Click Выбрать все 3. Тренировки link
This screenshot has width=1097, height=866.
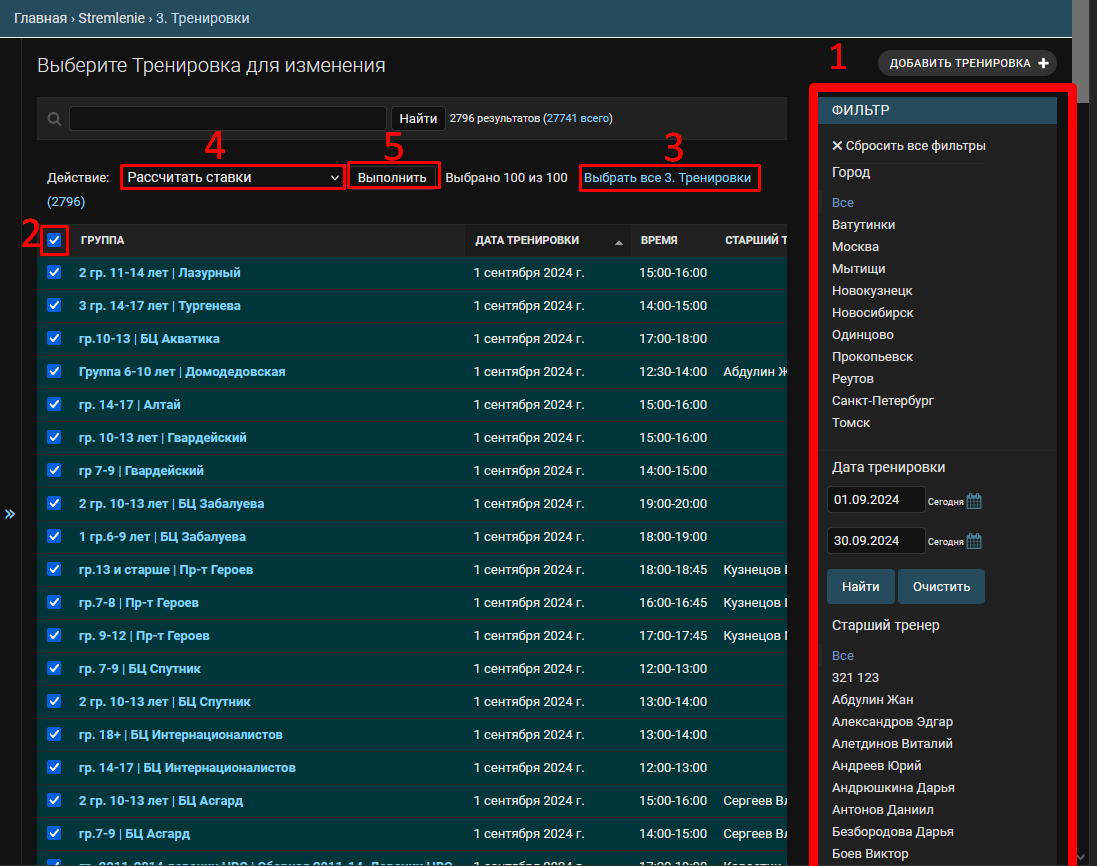(667, 178)
